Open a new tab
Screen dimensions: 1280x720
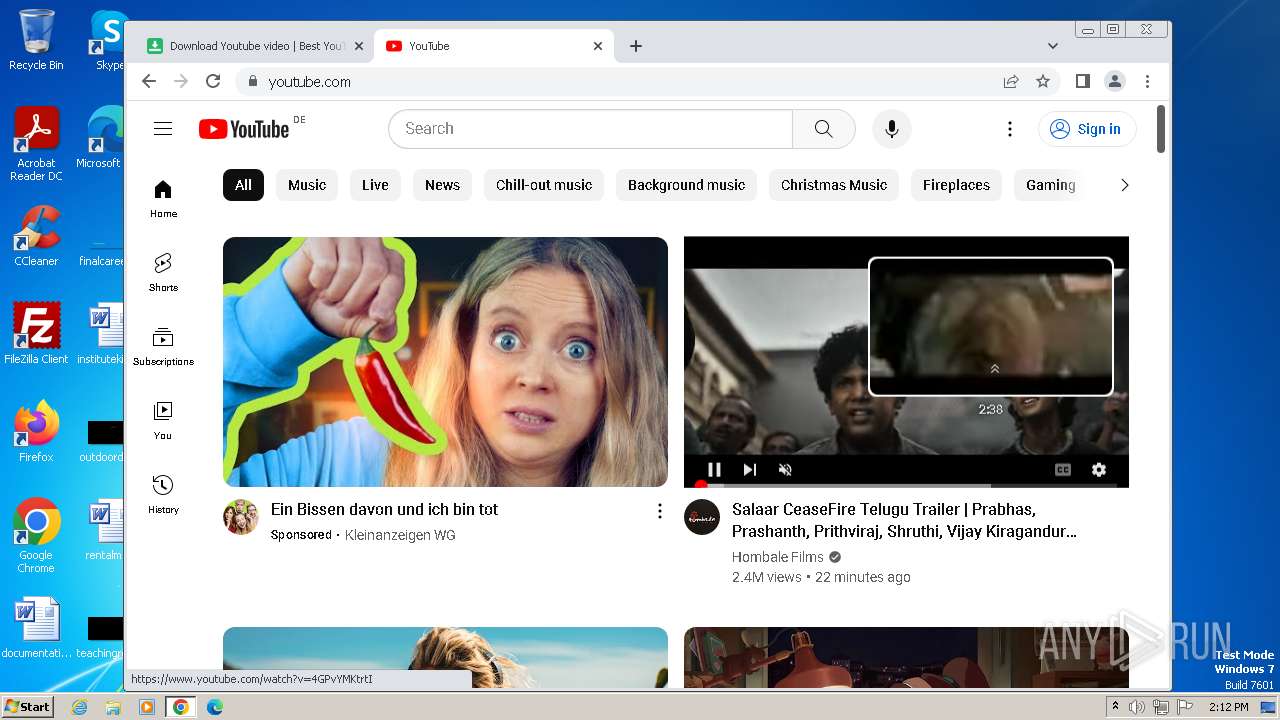(x=636, y=46)
